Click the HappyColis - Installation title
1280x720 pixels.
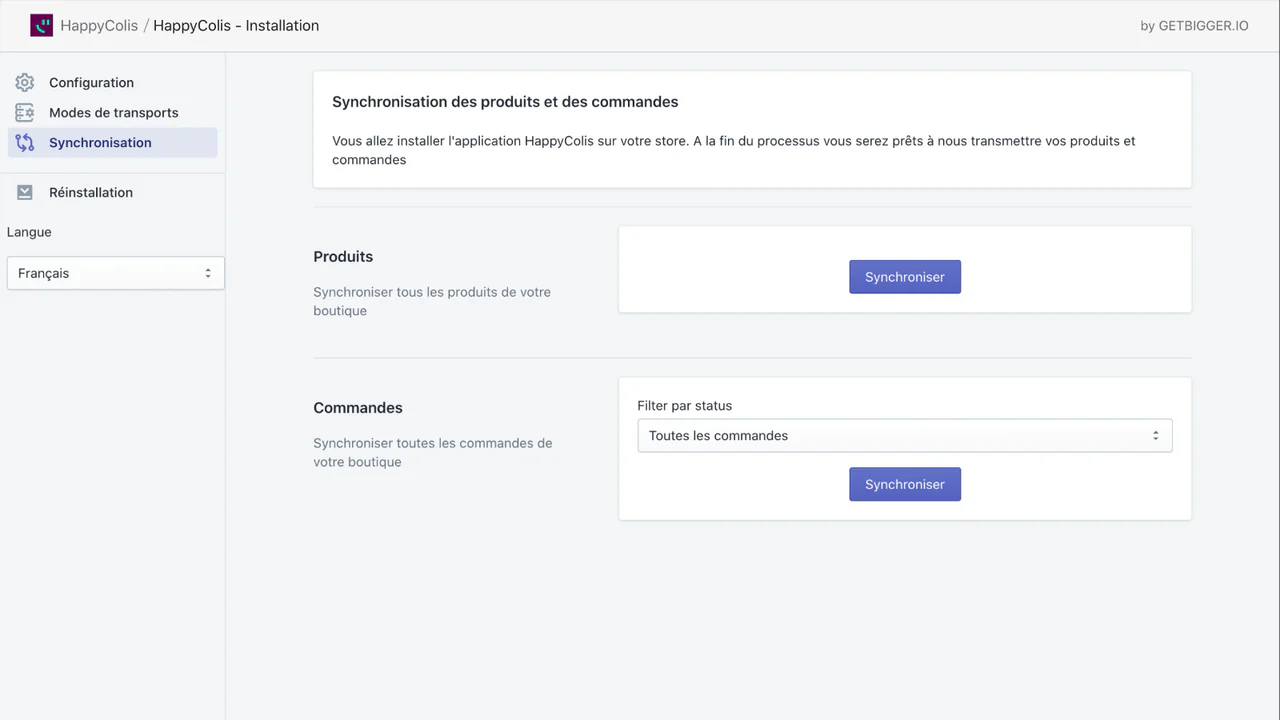236,26
